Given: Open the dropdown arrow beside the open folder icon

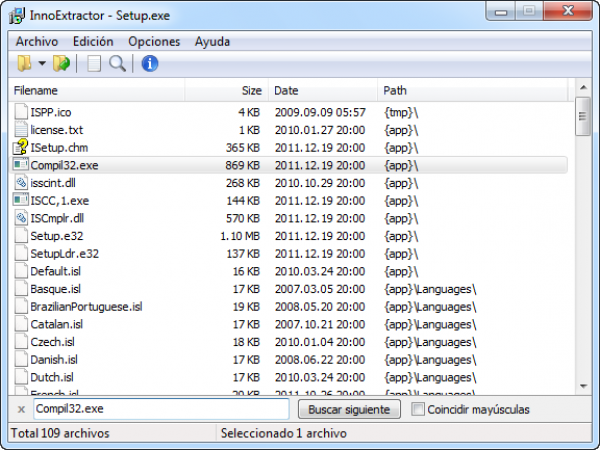Looking at the screenshot, I should (42, 63).
